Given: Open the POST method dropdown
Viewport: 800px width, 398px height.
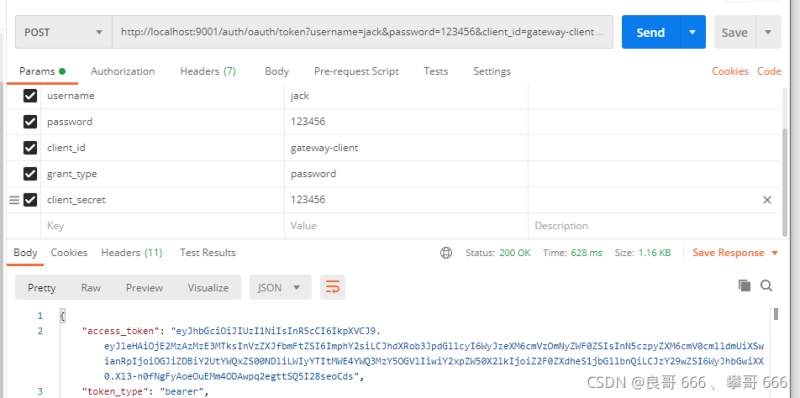Looking at the screenshot, I should coord(63,32).
